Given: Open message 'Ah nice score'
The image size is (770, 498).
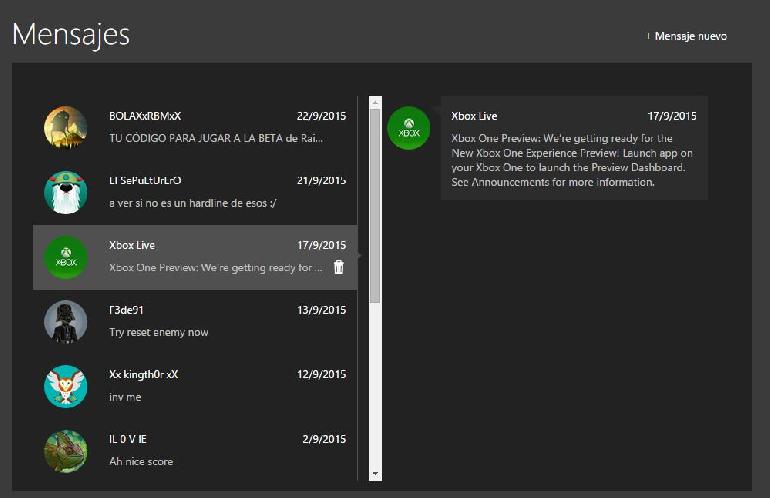Looking at the screenshot, I should point(141,462).
